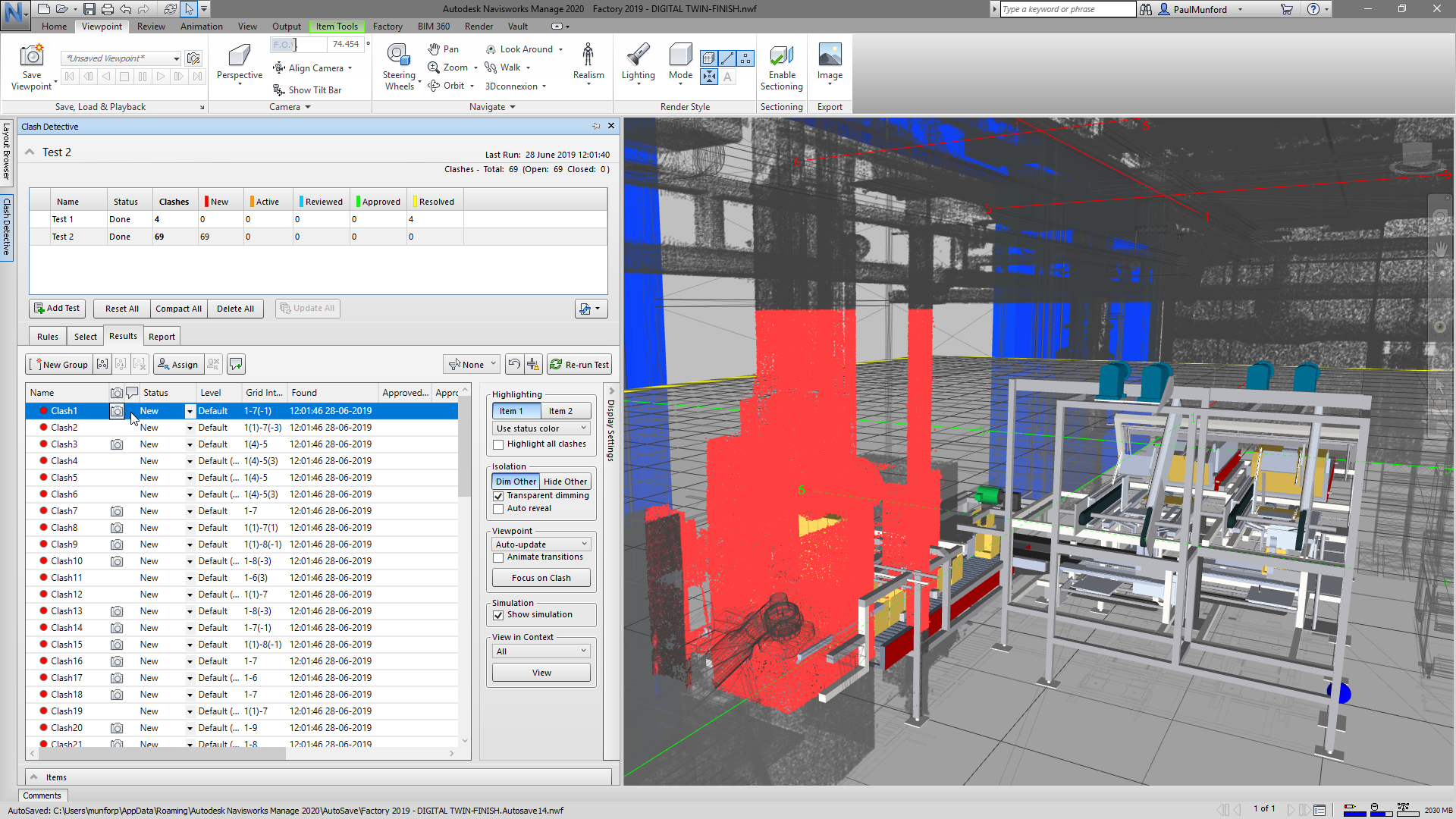Screen dimensions: 1456x819
Task: Click the Focus on Clash button
Action: pyautogui.click(x=541, y=578)
